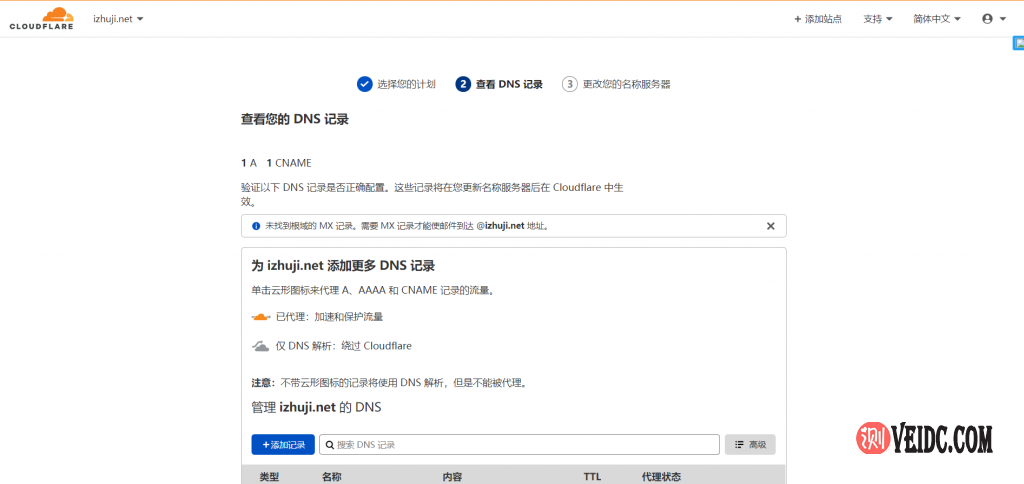Click the 代理状态 column header
Viewport: 1024px width, 484px height.
662,477
